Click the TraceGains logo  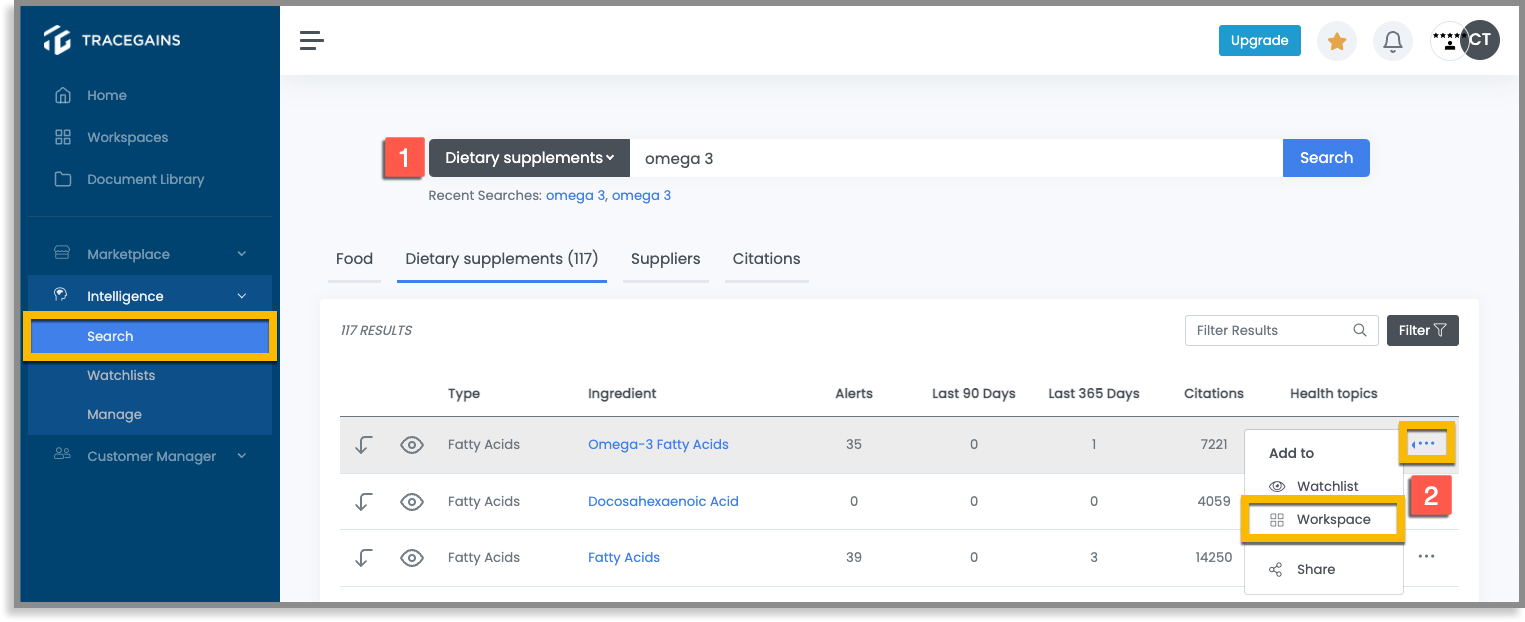point(112,40)
